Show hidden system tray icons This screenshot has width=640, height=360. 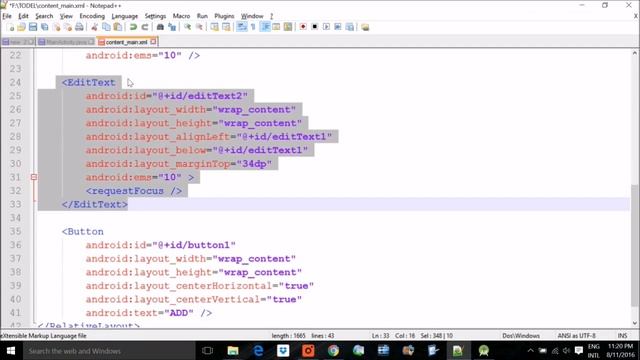pos(530,351)
